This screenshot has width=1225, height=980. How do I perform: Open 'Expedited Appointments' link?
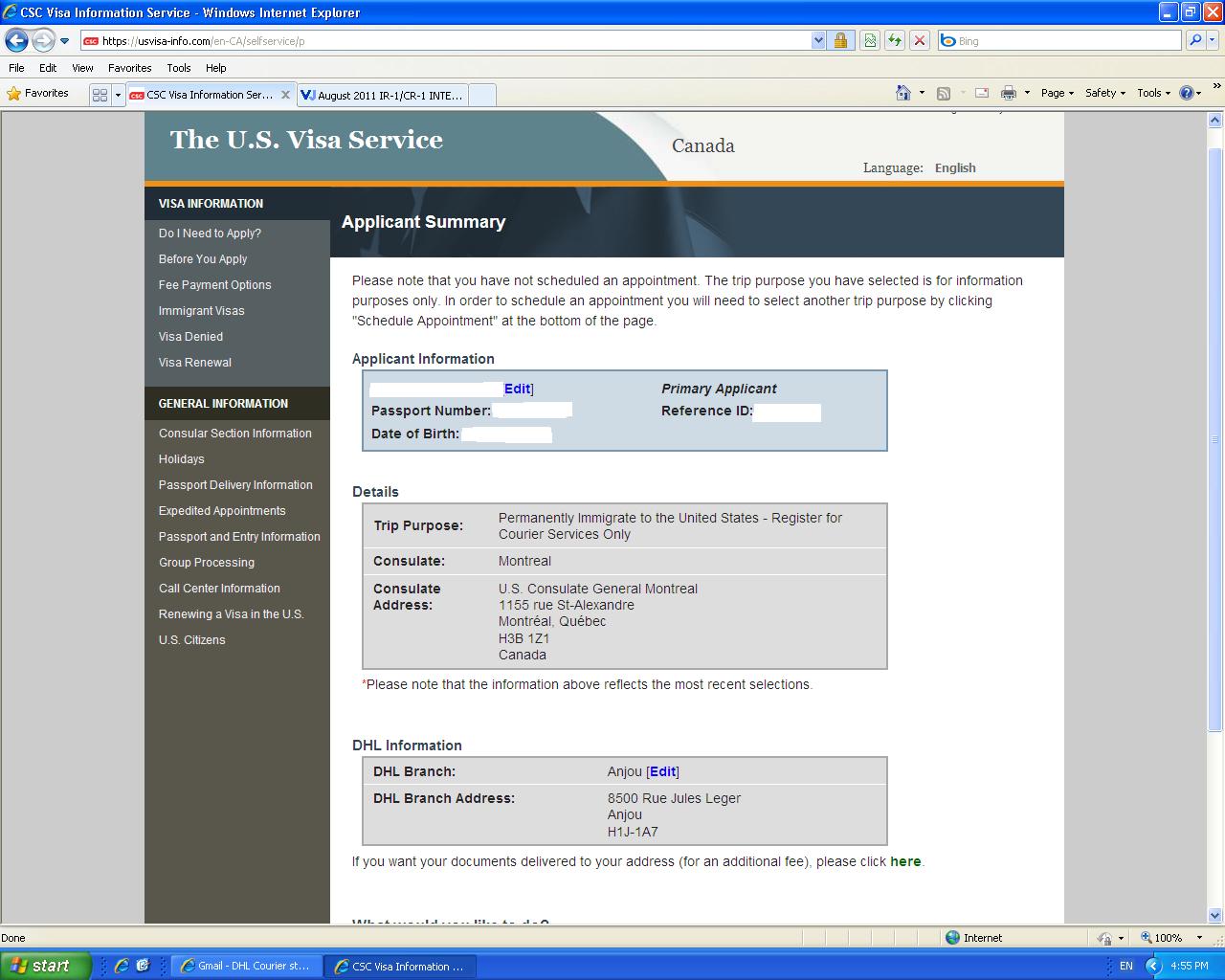[x=222, y=511]
